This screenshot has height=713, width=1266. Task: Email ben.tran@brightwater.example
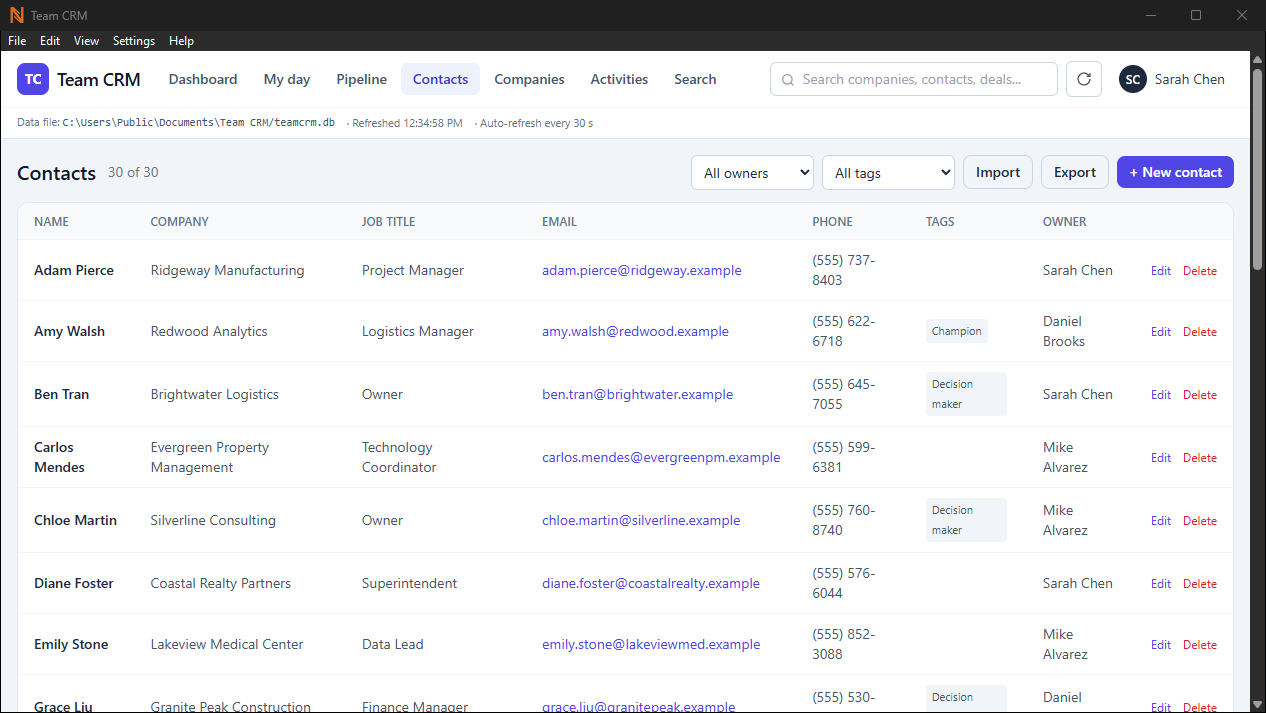coord(637,394)
